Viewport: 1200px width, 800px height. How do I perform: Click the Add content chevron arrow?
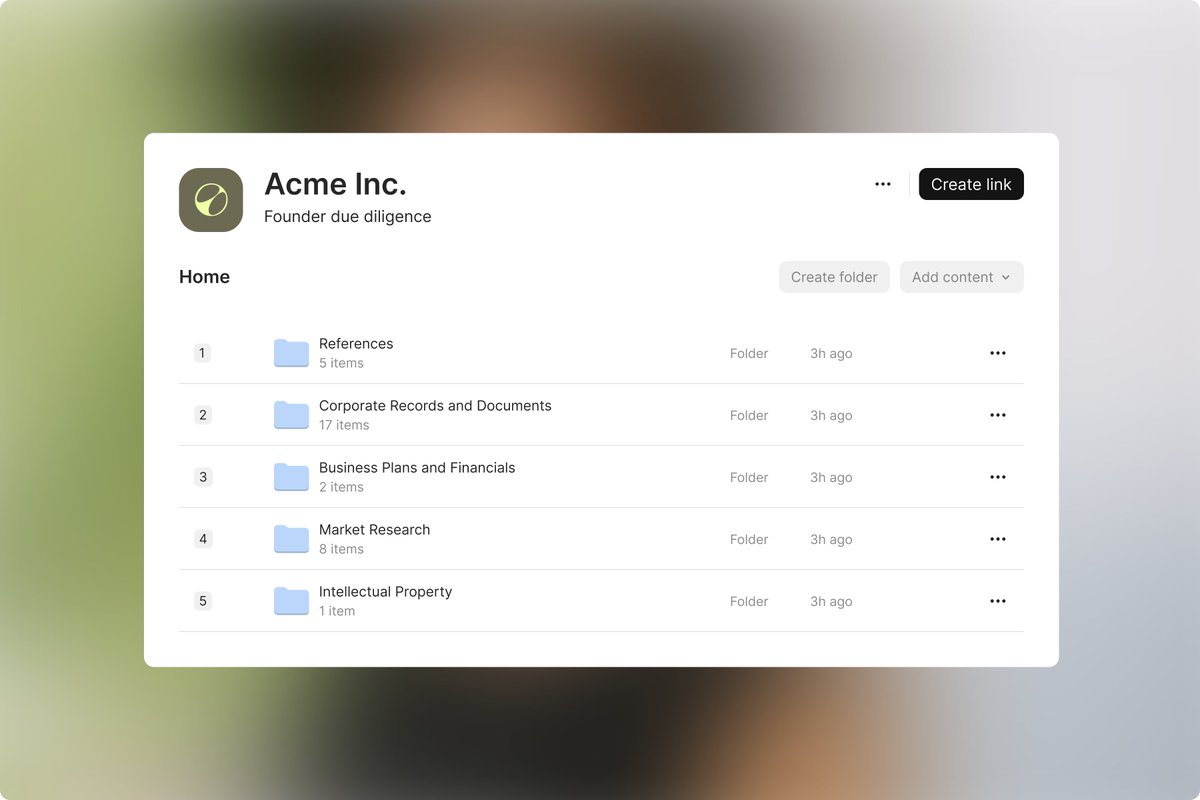1005,277
